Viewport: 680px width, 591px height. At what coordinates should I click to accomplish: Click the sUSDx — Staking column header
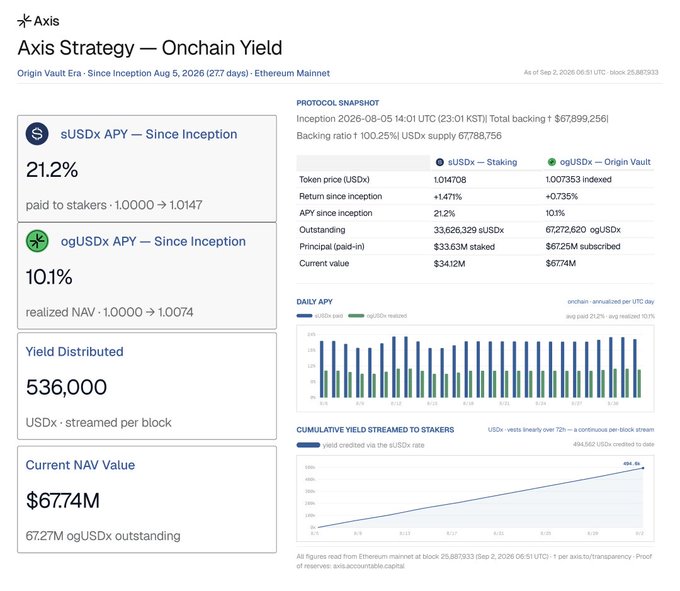coord(482,162)
